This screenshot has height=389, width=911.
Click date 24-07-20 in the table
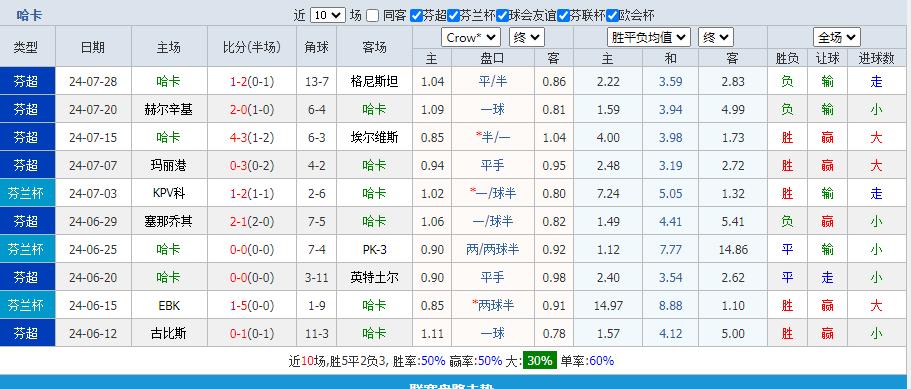(x=93, y=109)
